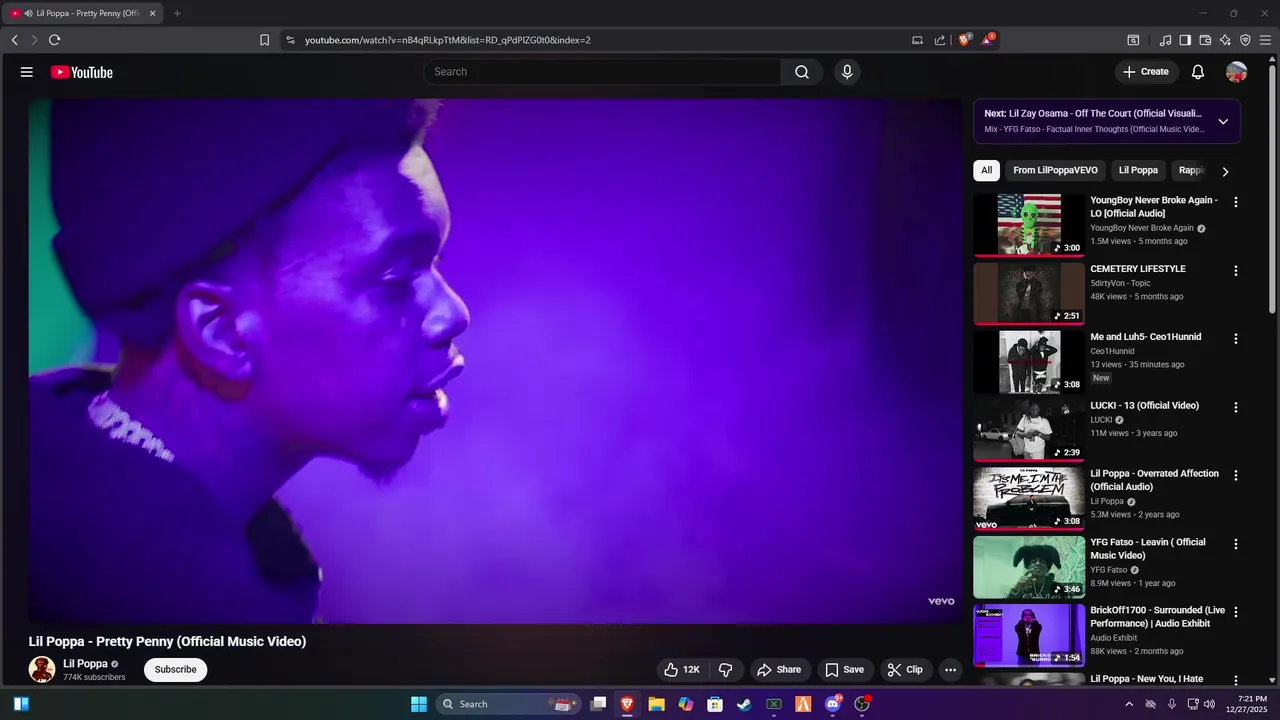Click the Create button

point(1146,72)
